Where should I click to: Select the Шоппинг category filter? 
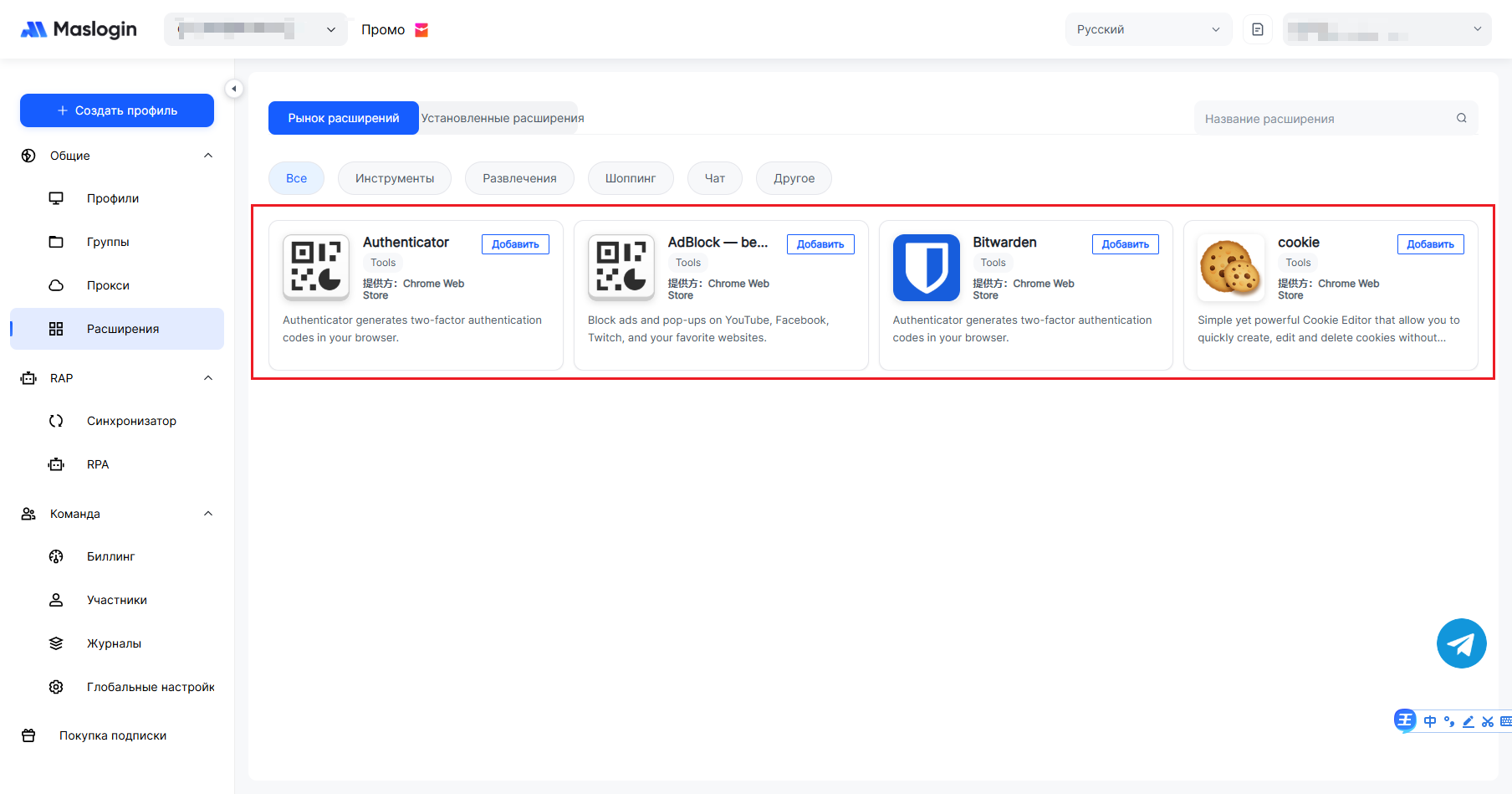(x=630, y=178)
